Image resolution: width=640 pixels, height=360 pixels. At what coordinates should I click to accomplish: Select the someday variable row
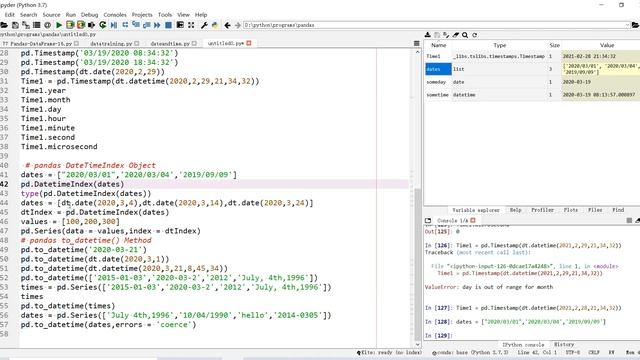[532, 82]
